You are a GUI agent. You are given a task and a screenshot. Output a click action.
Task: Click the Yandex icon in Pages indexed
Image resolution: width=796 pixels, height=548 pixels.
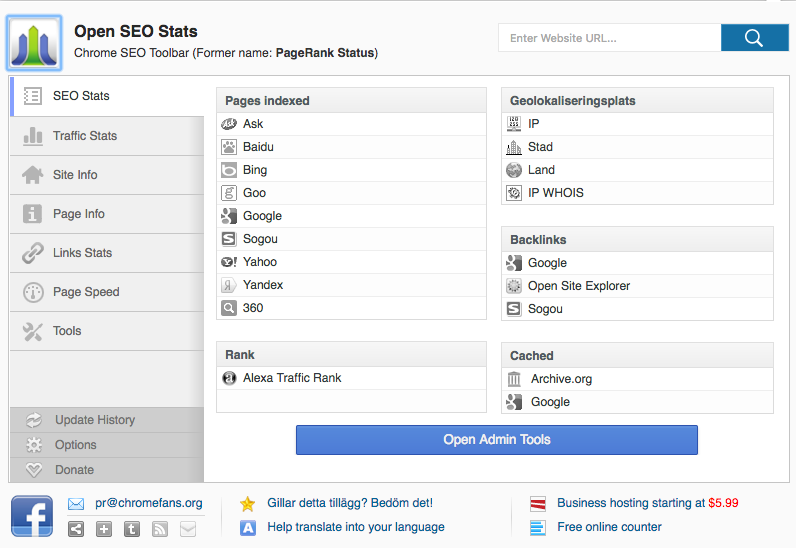229,285
